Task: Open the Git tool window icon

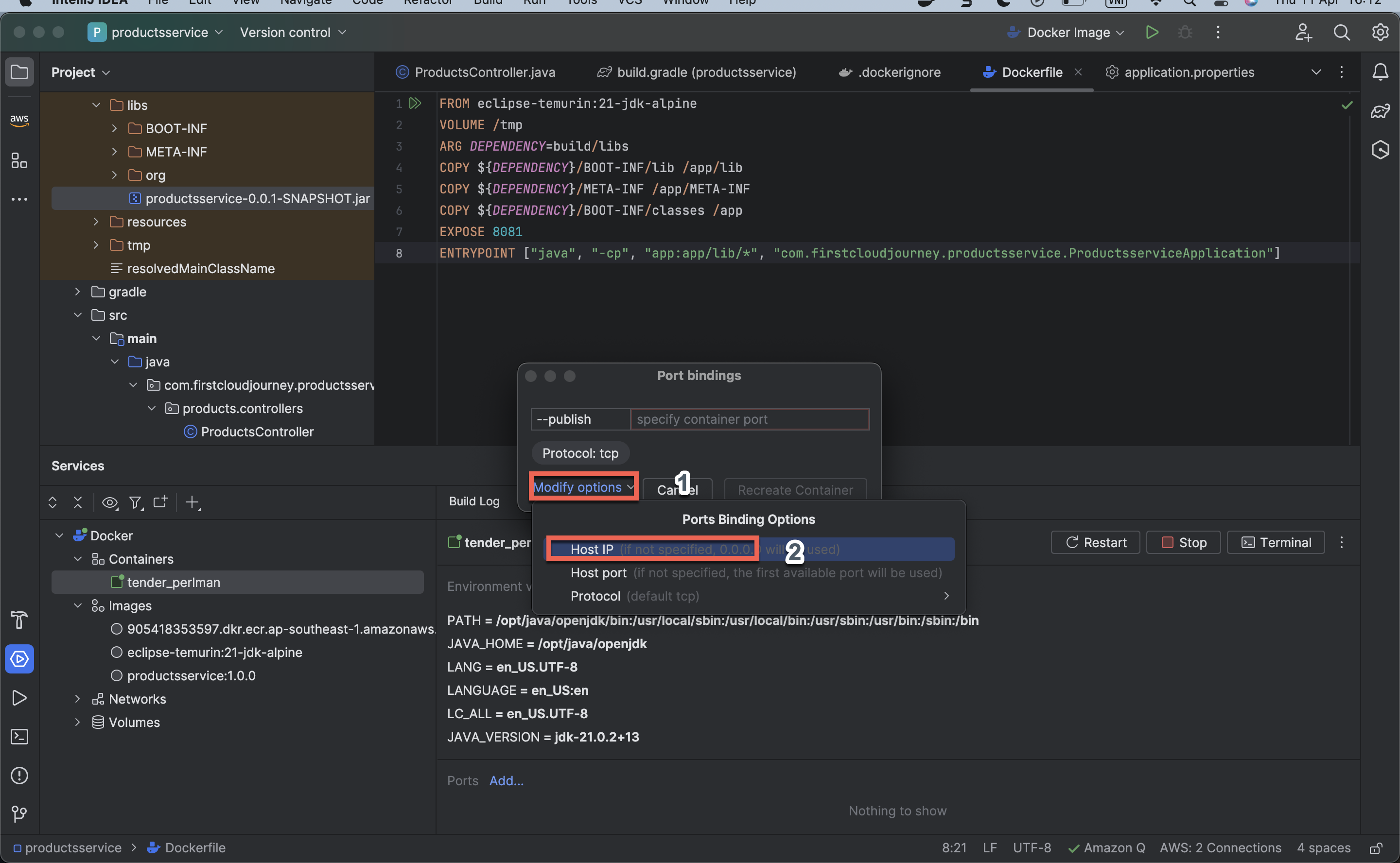Action: click(19, 814)
